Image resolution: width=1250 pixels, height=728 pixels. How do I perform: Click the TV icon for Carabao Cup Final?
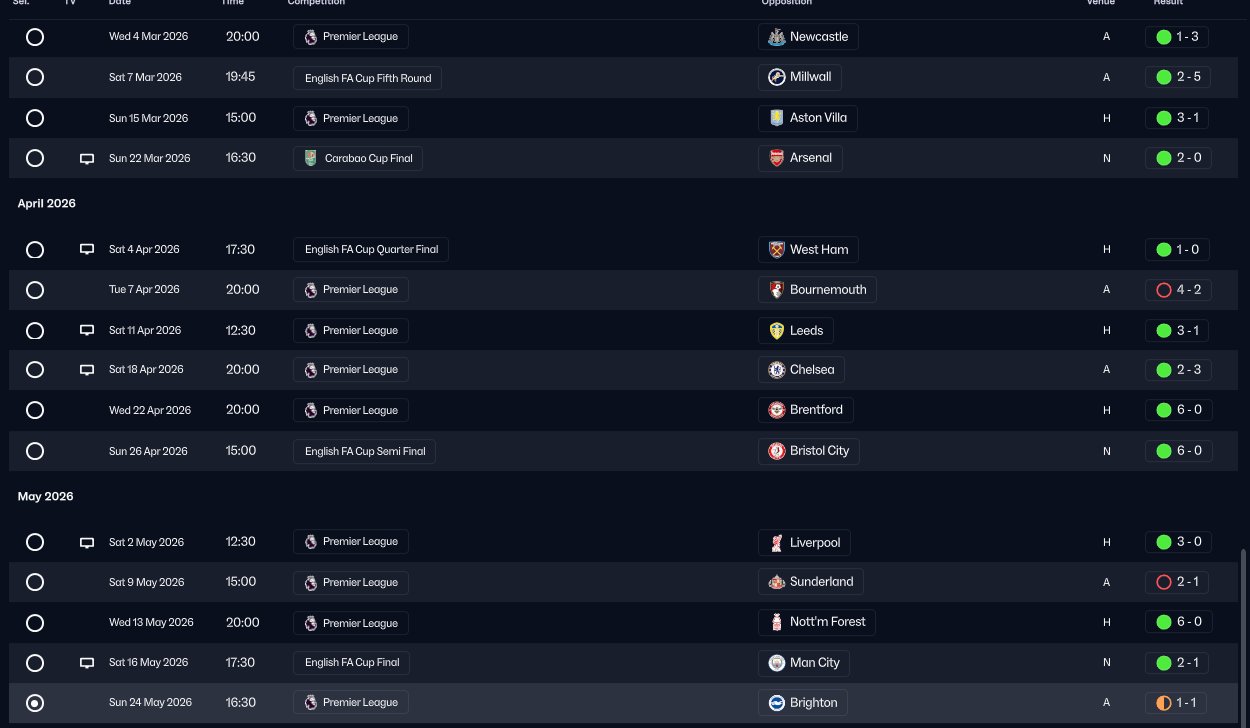(x=87, y=159)
